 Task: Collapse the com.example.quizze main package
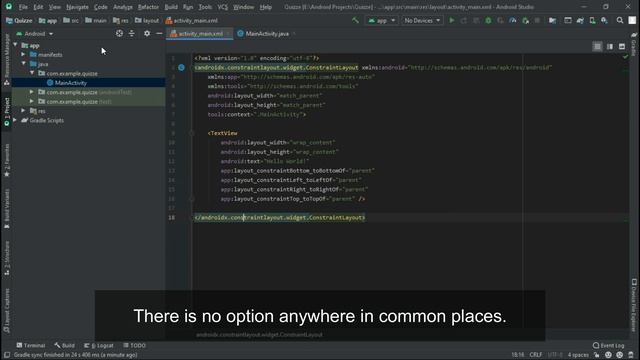coord(32,73)
